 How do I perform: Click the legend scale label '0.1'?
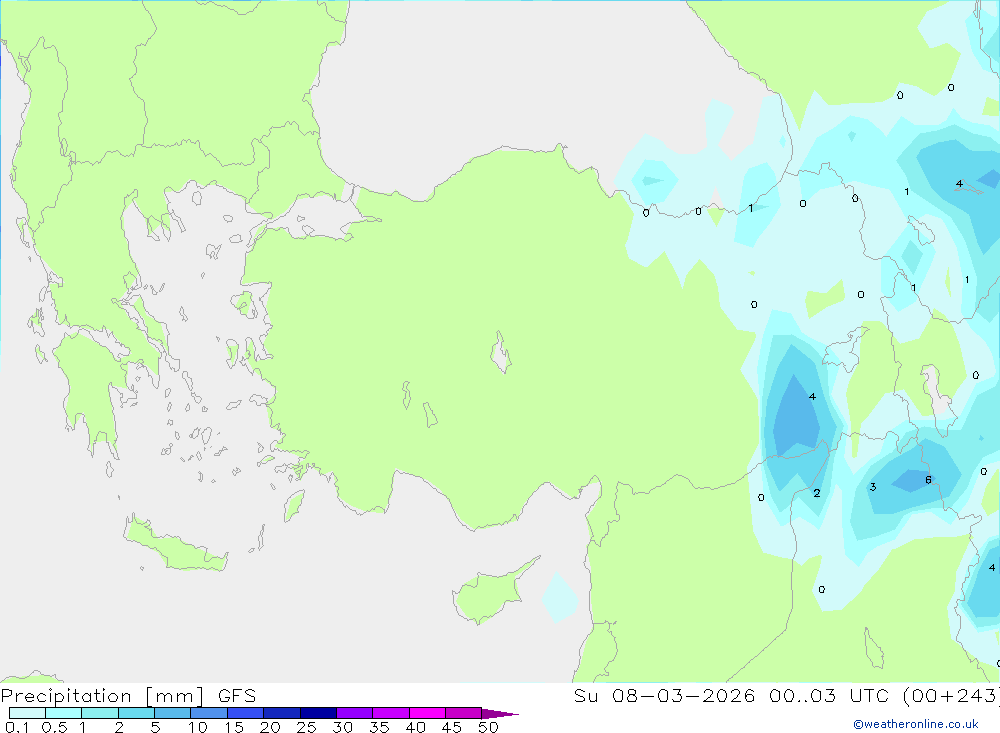[x=17, y=727]
